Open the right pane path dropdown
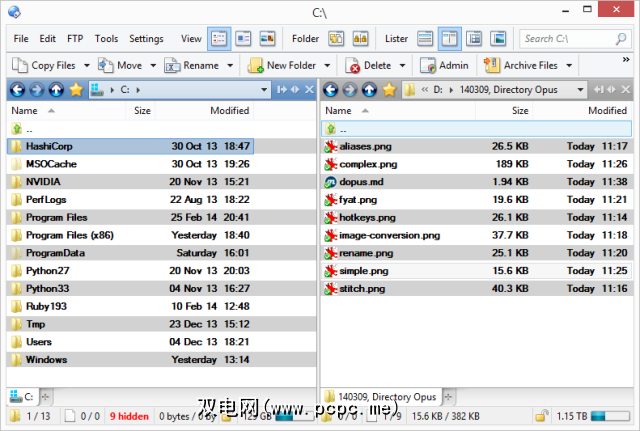Image resolution: width=640 pixels, height=431 pixels. 580,89
